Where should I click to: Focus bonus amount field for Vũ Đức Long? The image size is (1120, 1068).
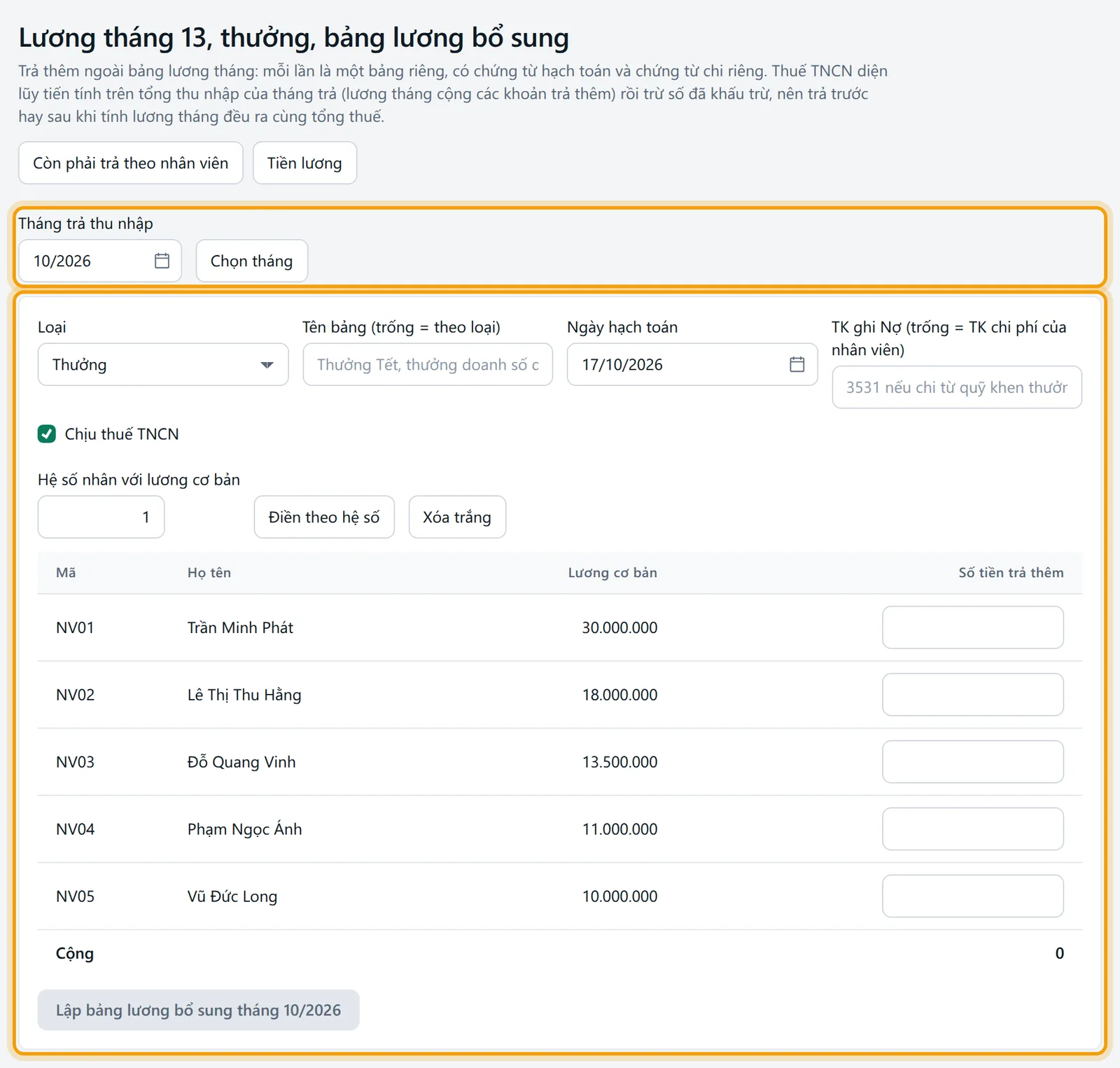pos(973,896)
